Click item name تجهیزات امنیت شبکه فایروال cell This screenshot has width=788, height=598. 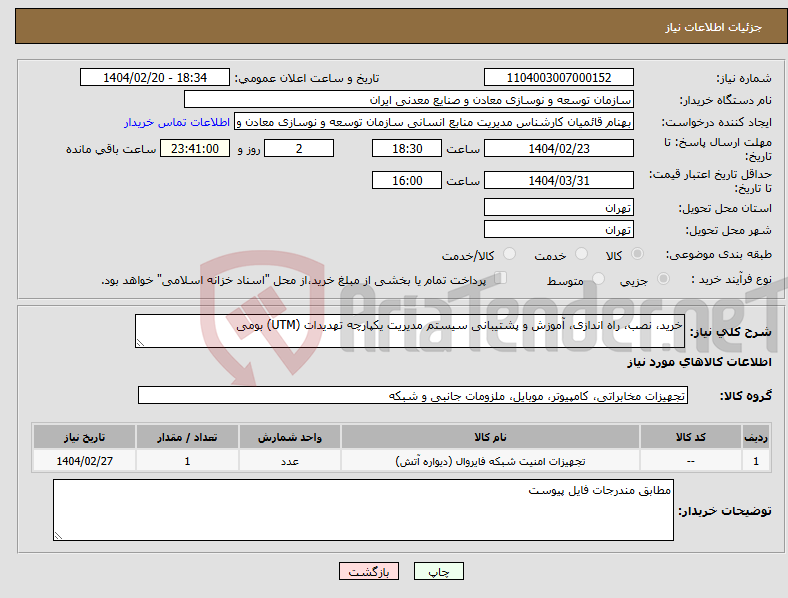tap(490, 461)
